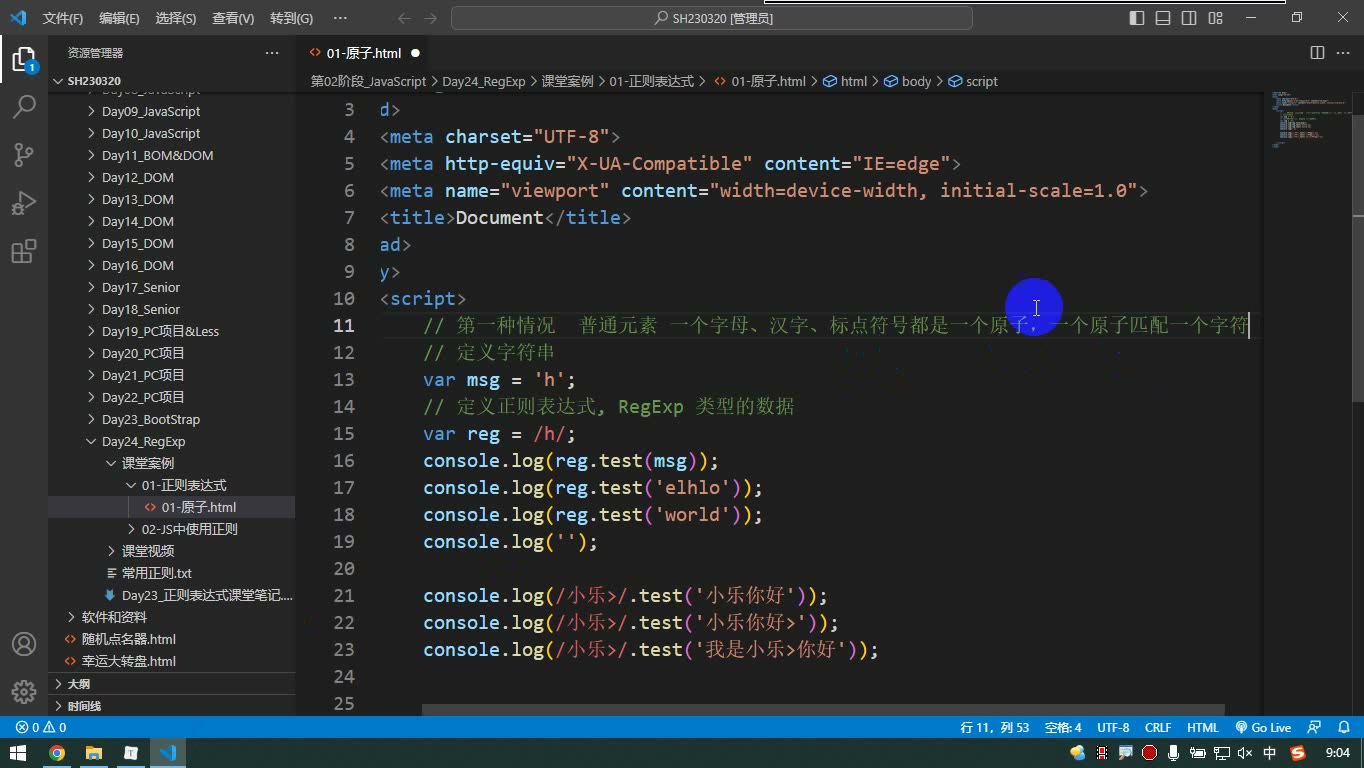
Task: Click the split editor right icon
Action: [1317, 53]
